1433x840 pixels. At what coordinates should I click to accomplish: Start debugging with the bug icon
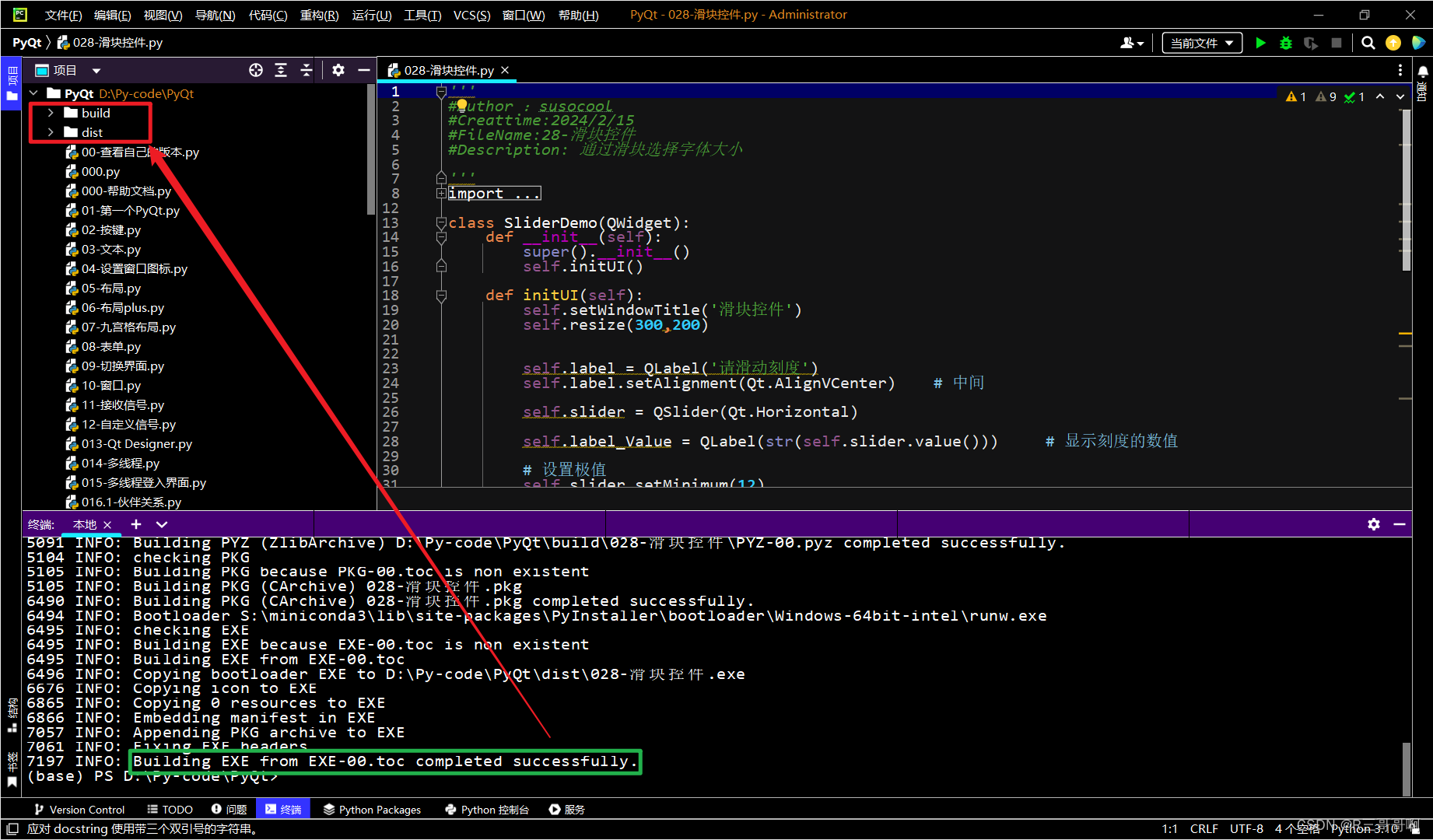(1285, 43)
